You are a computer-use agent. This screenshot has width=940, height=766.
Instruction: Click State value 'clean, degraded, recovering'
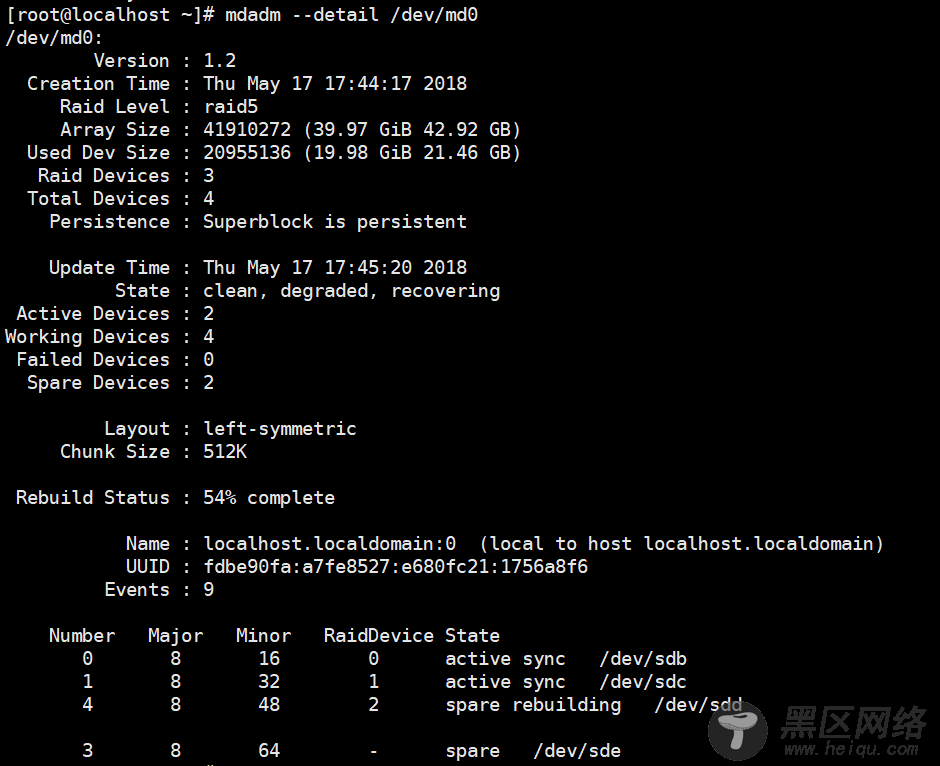click(x=352, y=291)
